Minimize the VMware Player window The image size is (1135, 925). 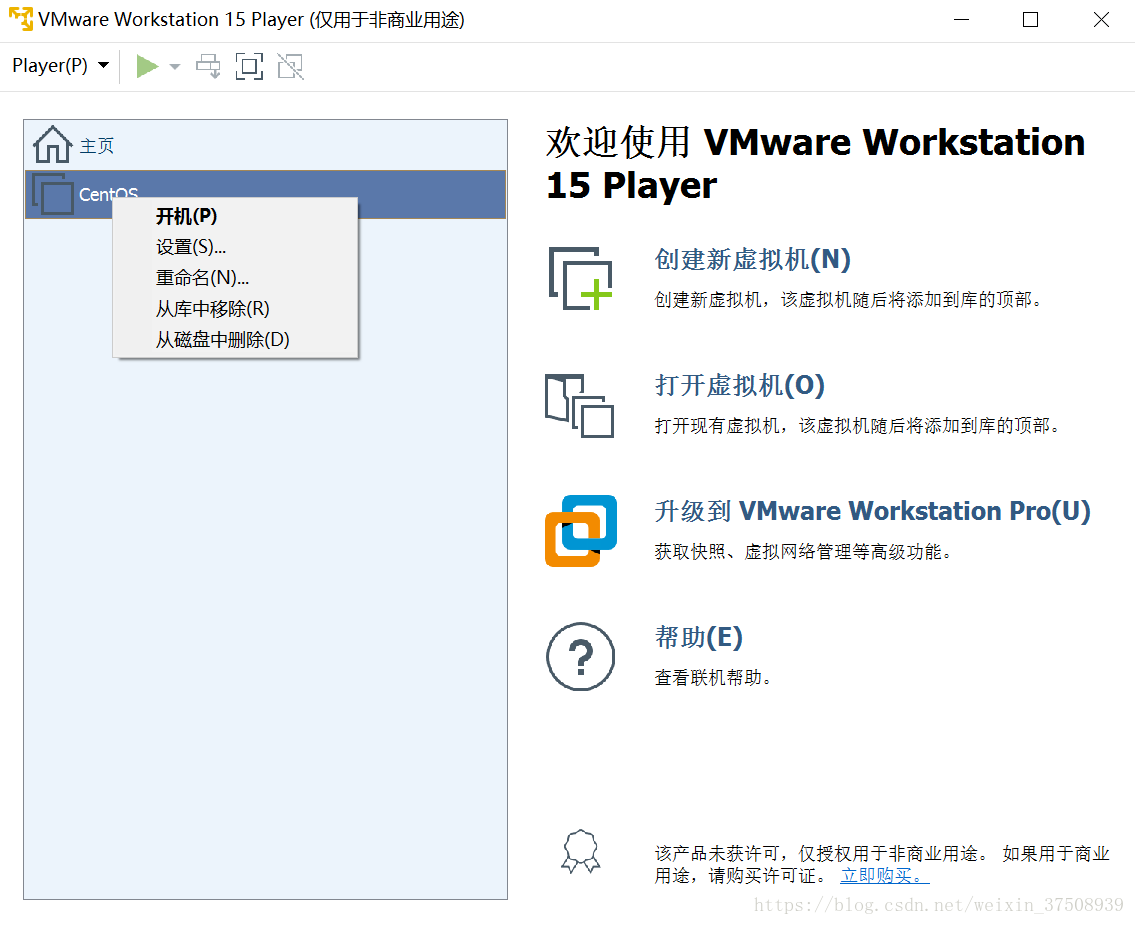(x=961, y=20)
